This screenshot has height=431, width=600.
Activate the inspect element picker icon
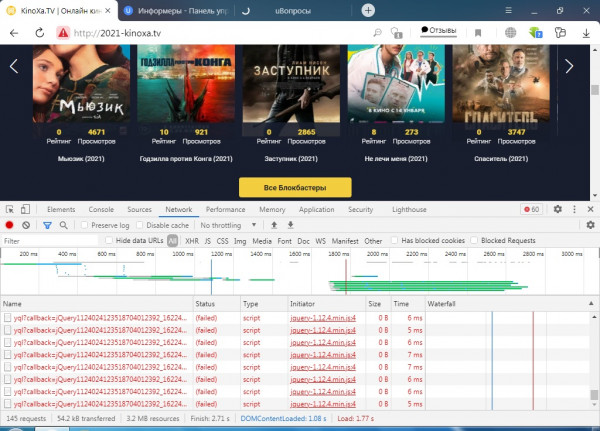tap(10, 209)
